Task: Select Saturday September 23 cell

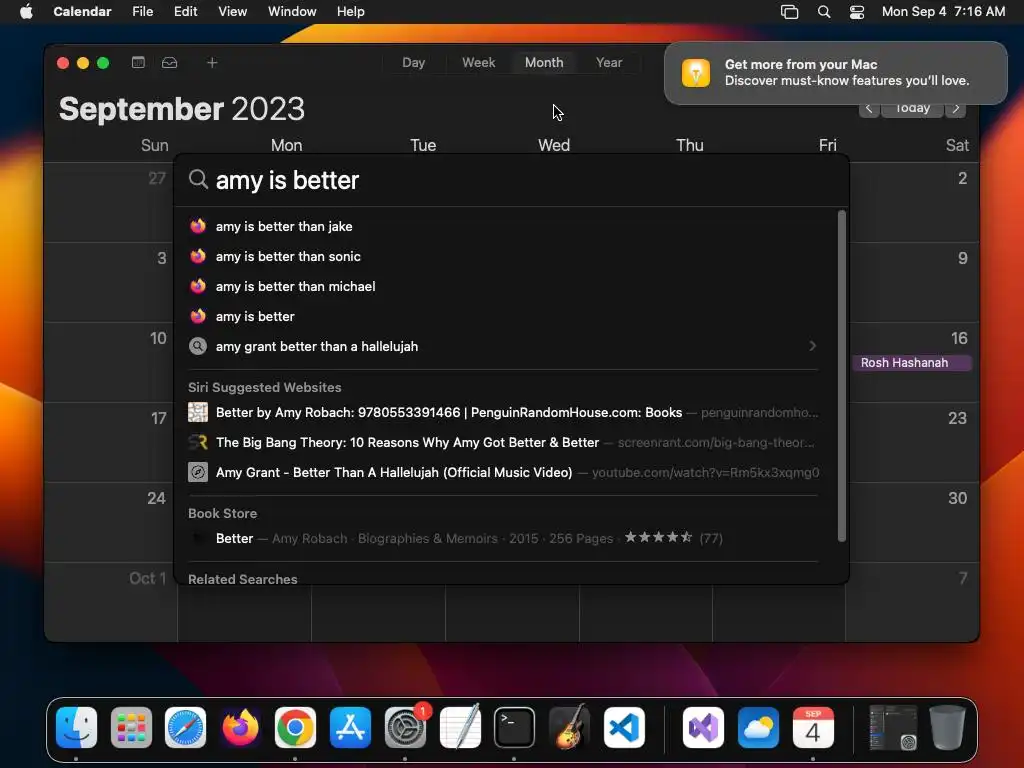Action: coord(913,442)
